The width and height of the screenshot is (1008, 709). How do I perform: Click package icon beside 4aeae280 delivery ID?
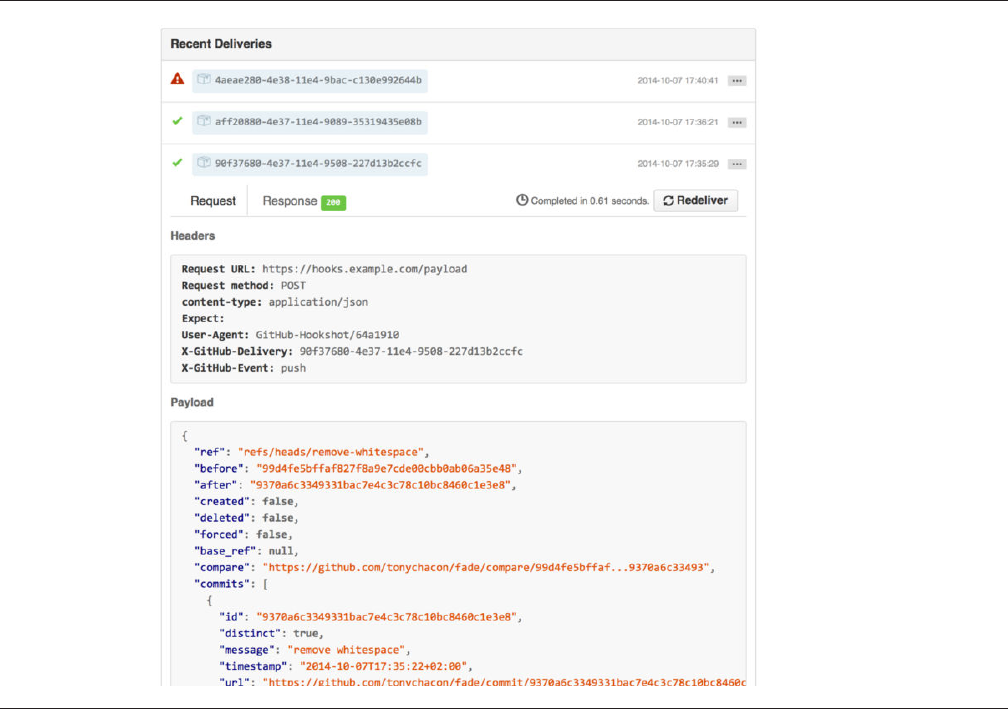[x=203, y=79]
